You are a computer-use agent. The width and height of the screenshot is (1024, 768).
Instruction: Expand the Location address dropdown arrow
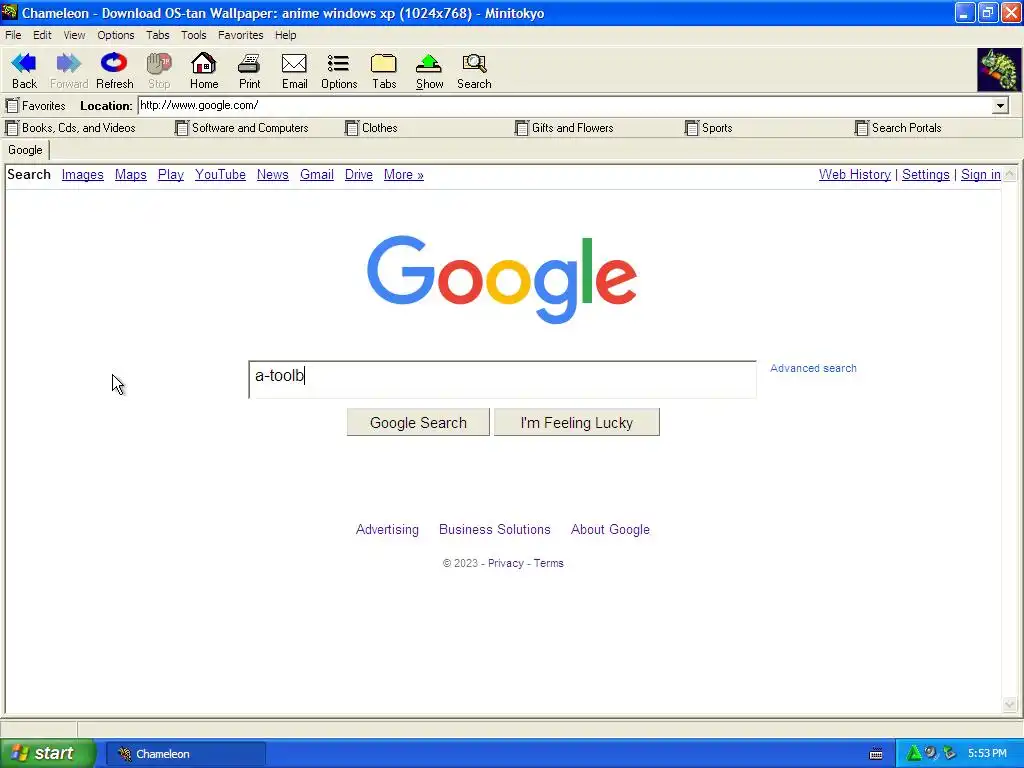coord(1000,106)
